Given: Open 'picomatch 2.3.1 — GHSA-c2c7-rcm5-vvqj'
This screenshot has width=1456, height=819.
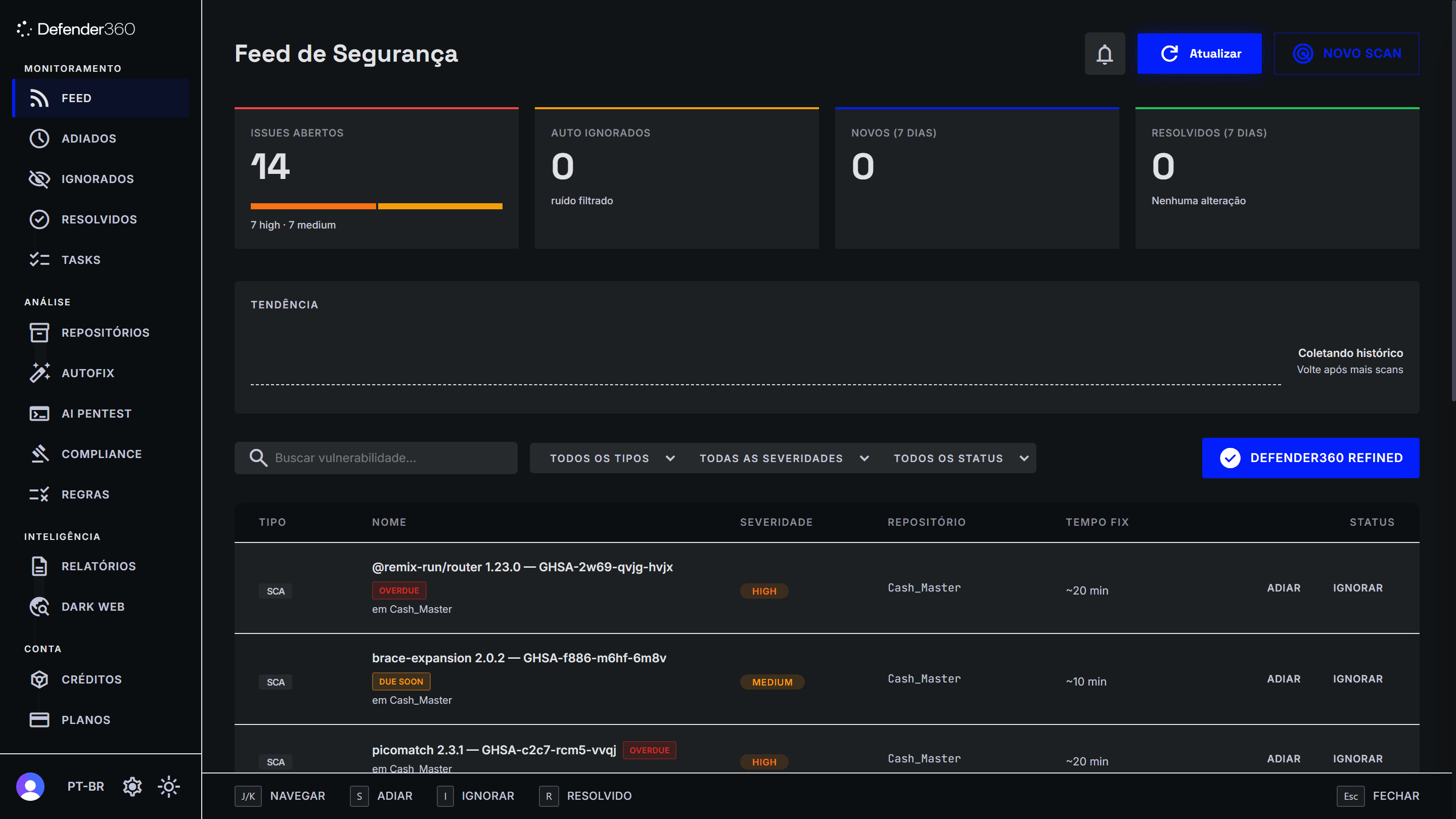Looking at the screenshot, I should pyautogui.click(x=494, y=750).
